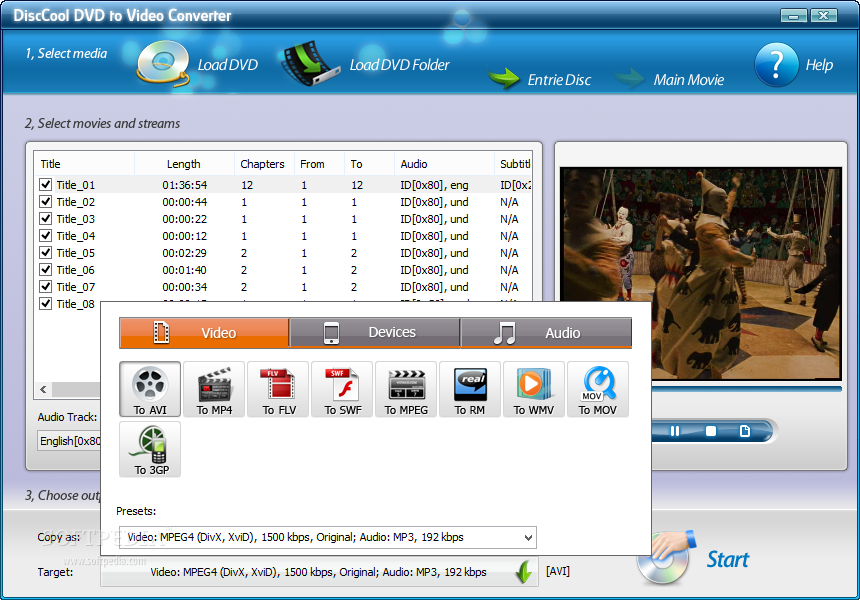Select the To RM format
The image size is (860, 600).
[470, 389]
